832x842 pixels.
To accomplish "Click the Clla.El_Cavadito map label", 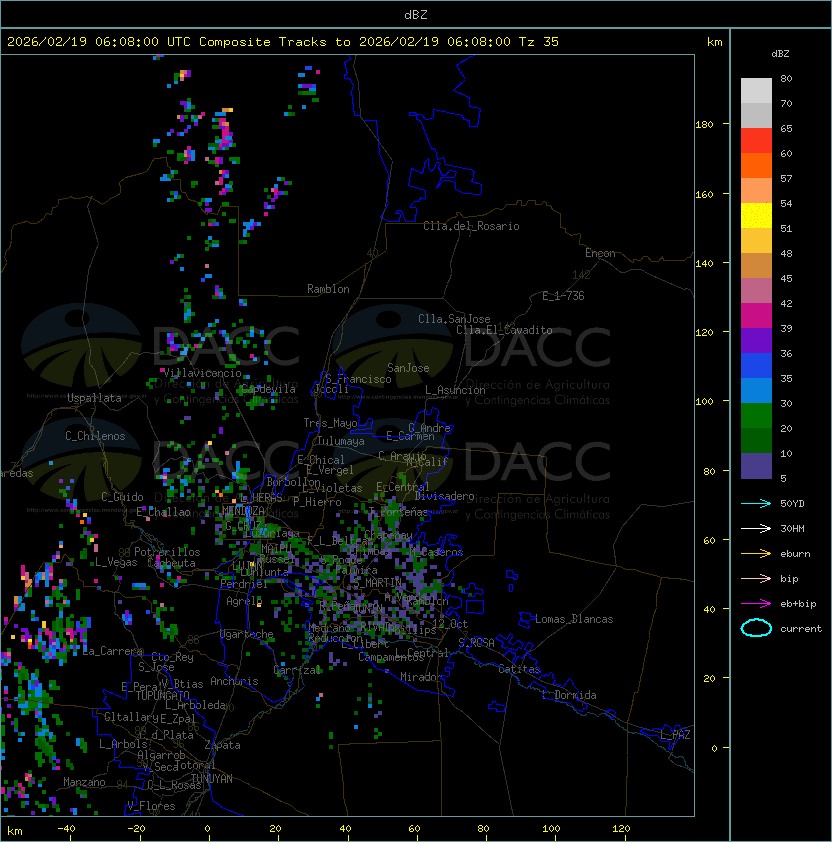I will tap(504, 330).
